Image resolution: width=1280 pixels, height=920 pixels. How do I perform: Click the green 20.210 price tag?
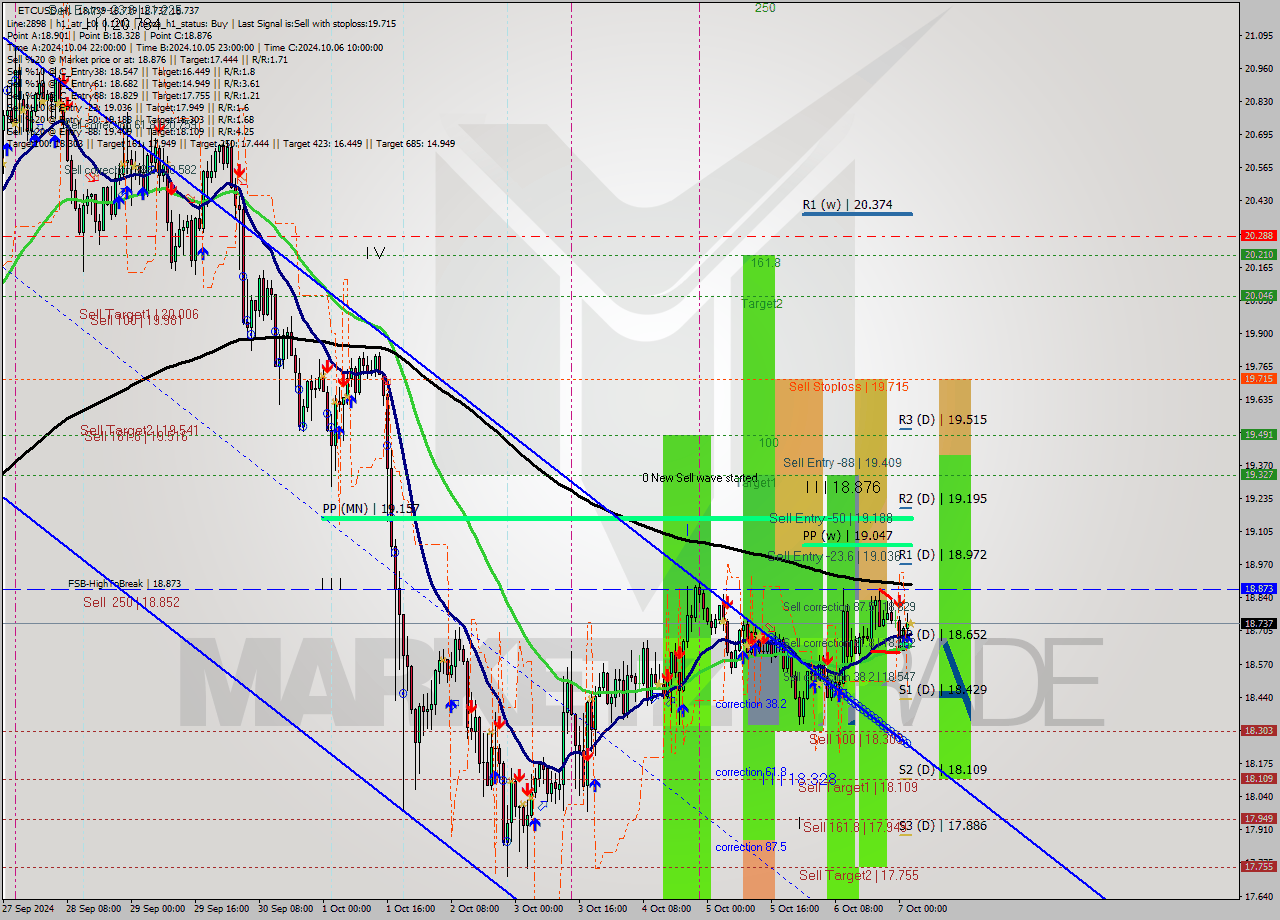coord(1258,254)
